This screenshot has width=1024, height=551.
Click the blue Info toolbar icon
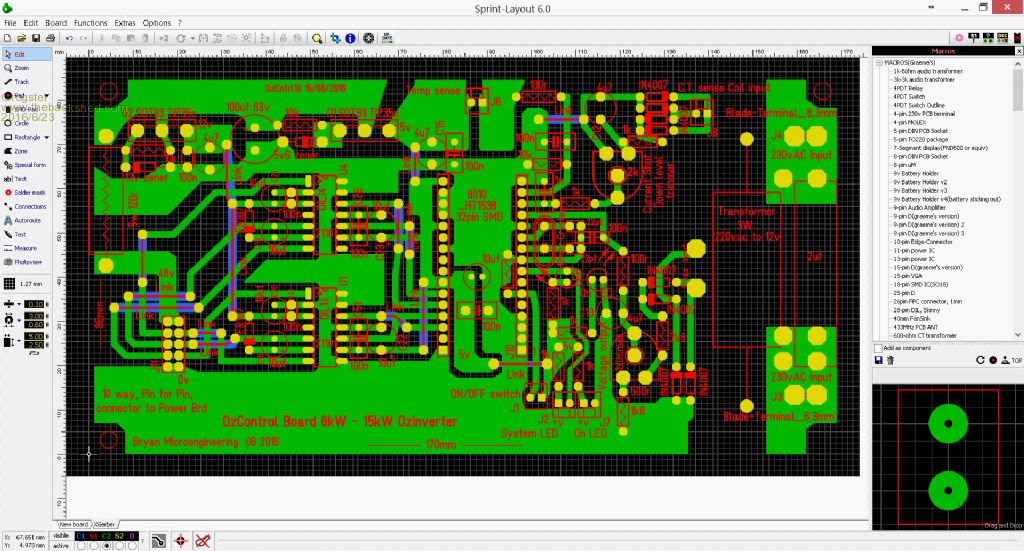(x=350, y=38)
